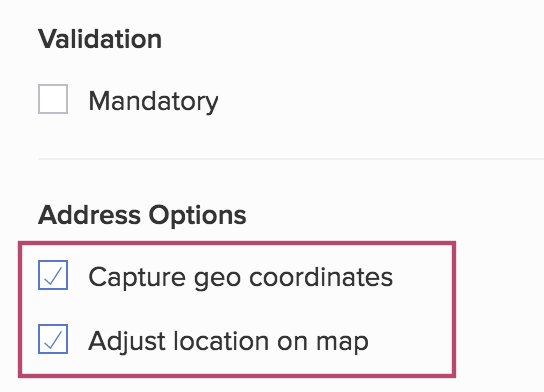Select the Address Options section heading
Screen dimensions: 544x392
pyautogui.click(x=142, y=215)
